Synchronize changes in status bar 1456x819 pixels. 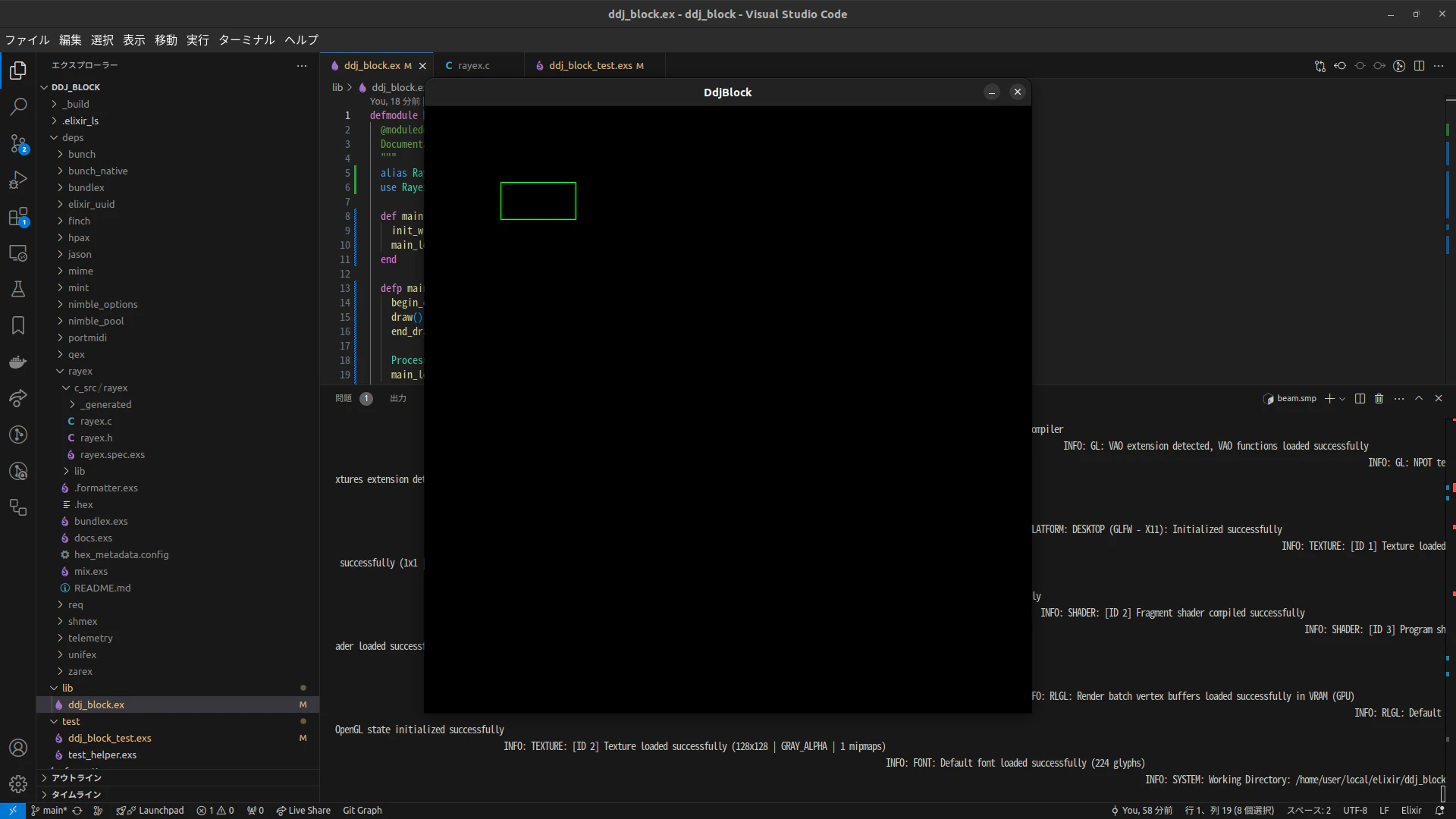[77, 811]
